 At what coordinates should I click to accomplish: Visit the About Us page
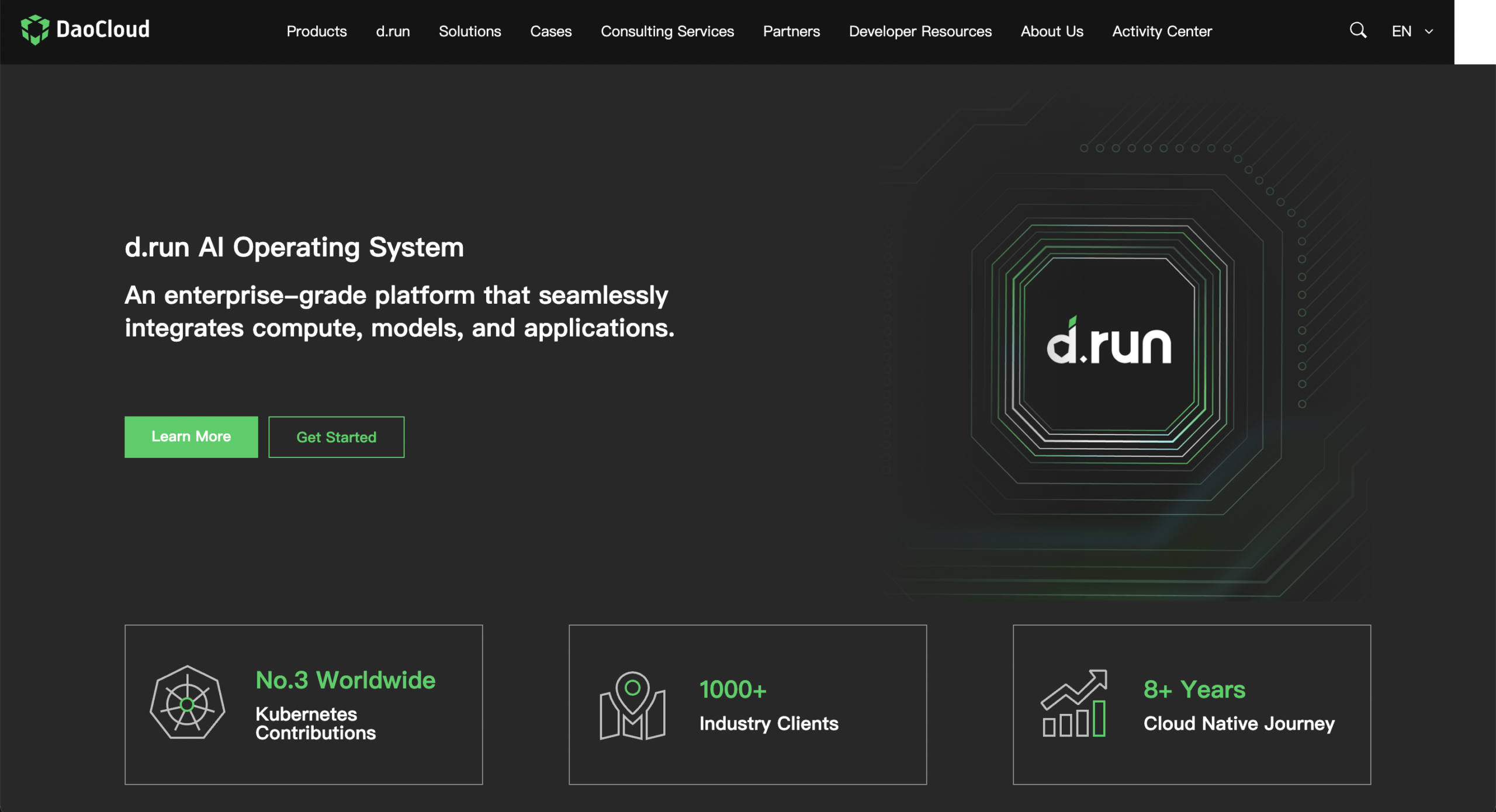point(1052,31)
